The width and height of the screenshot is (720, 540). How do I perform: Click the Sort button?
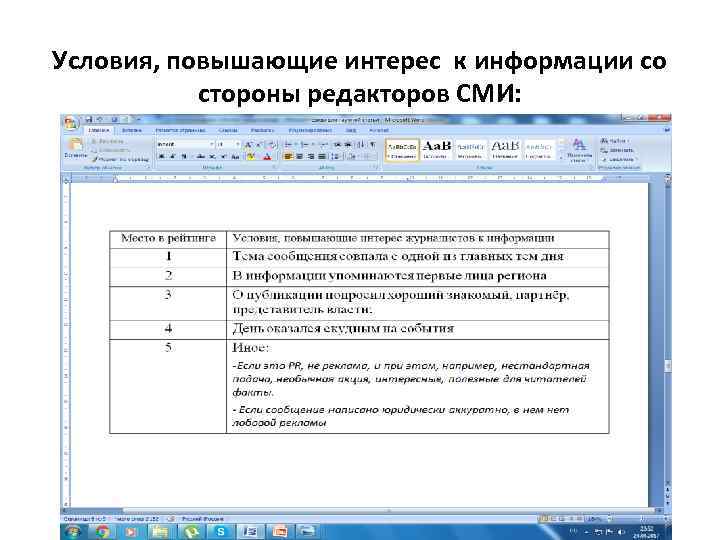tap(360, 144)
